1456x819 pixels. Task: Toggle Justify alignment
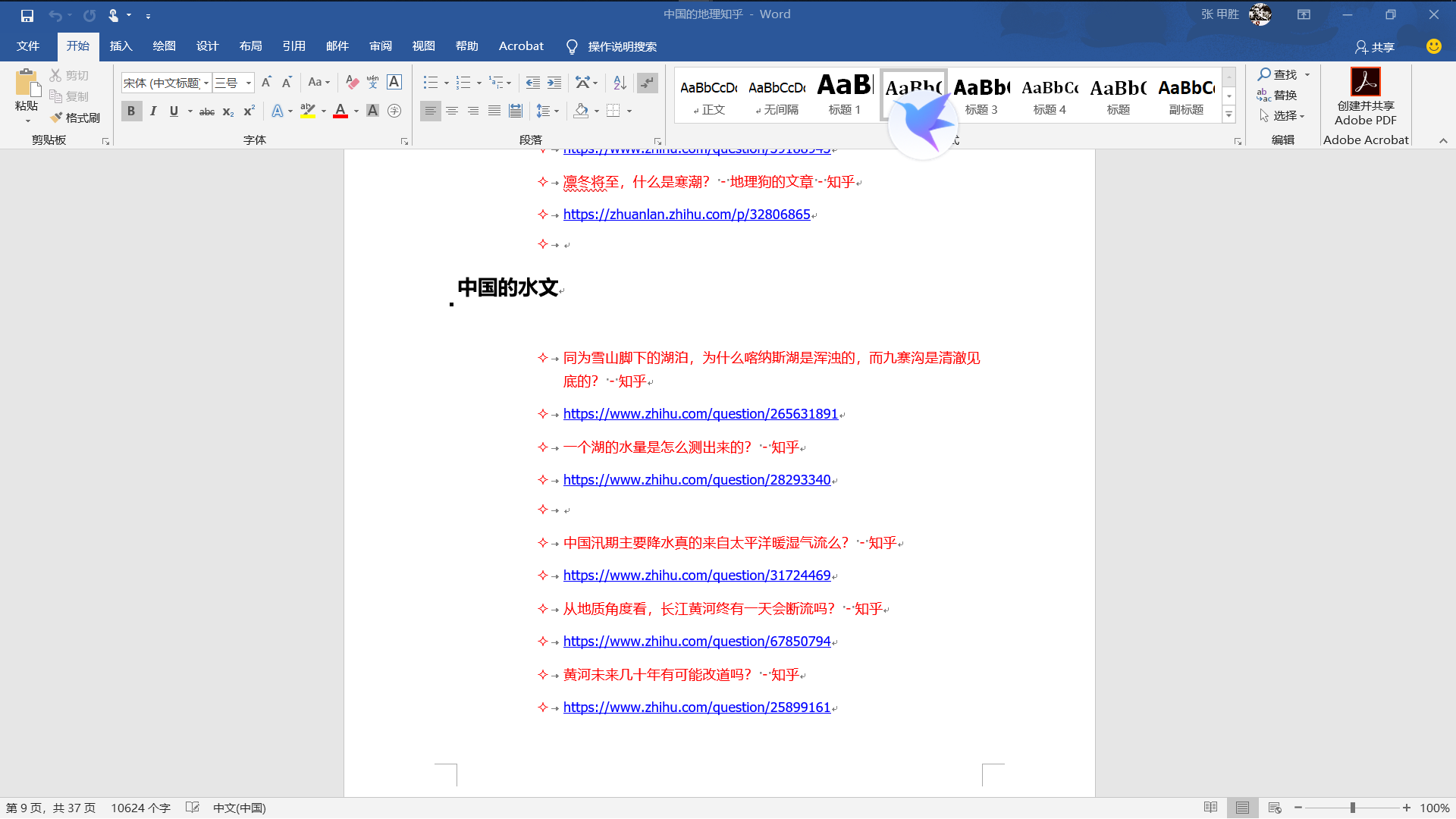point(494,111)
